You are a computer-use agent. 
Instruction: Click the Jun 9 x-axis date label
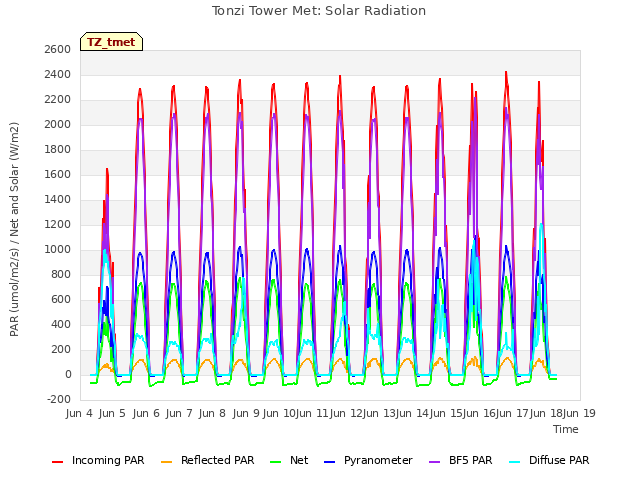pyautogui.click(x=246, y=413)
